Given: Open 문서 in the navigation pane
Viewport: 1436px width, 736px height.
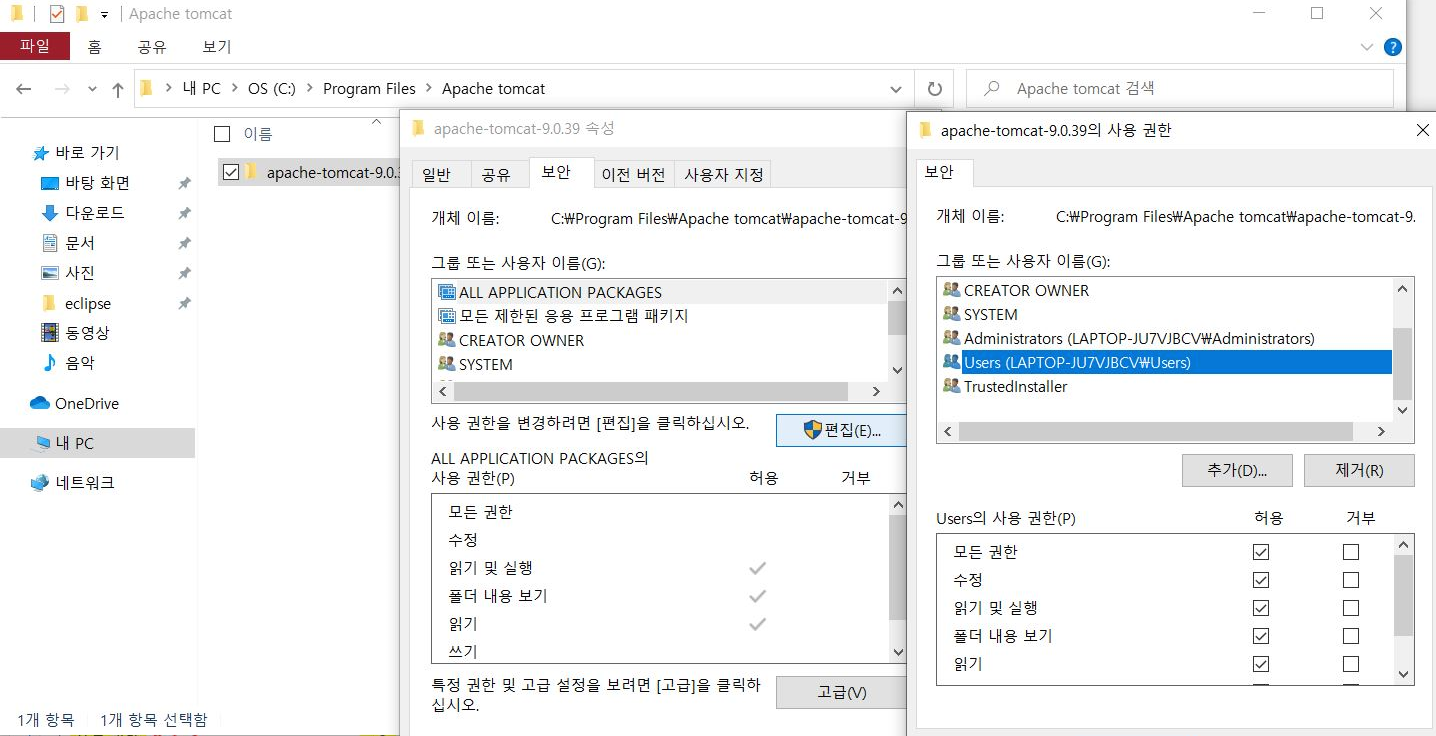Looking at the screenshot, I should (80, 243).
